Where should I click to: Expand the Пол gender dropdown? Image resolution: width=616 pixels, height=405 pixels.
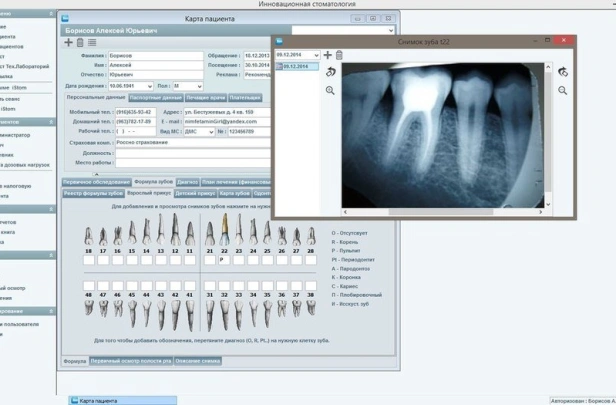coord(199,87)
